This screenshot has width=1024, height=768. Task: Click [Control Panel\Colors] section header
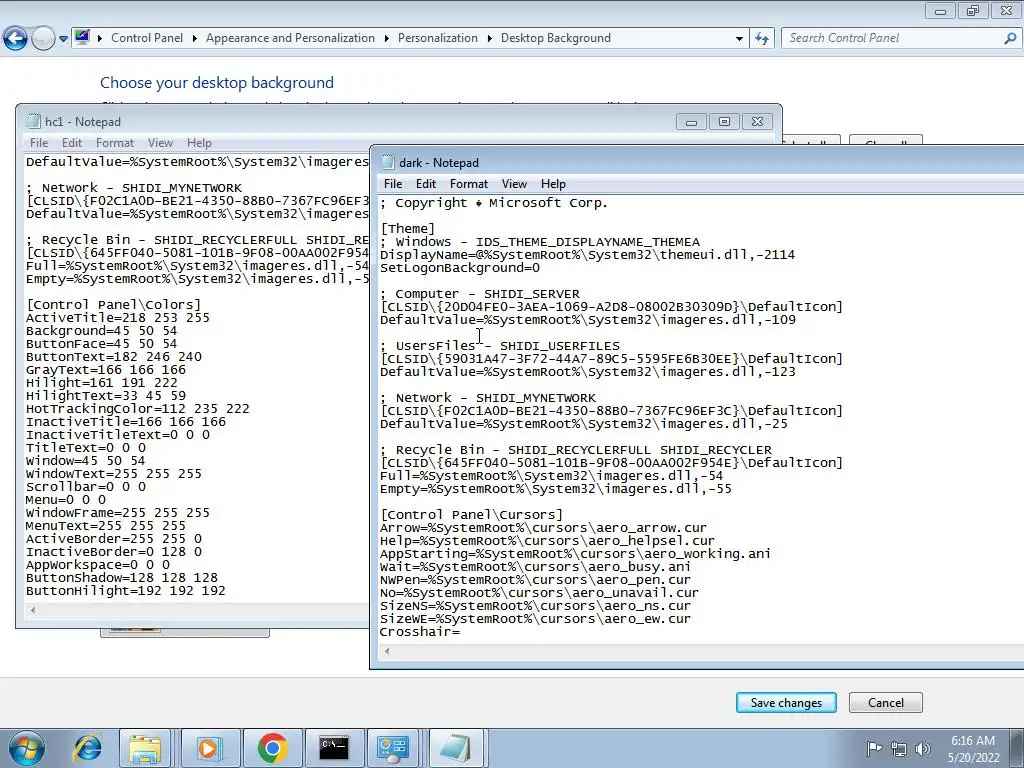(114, 305)
